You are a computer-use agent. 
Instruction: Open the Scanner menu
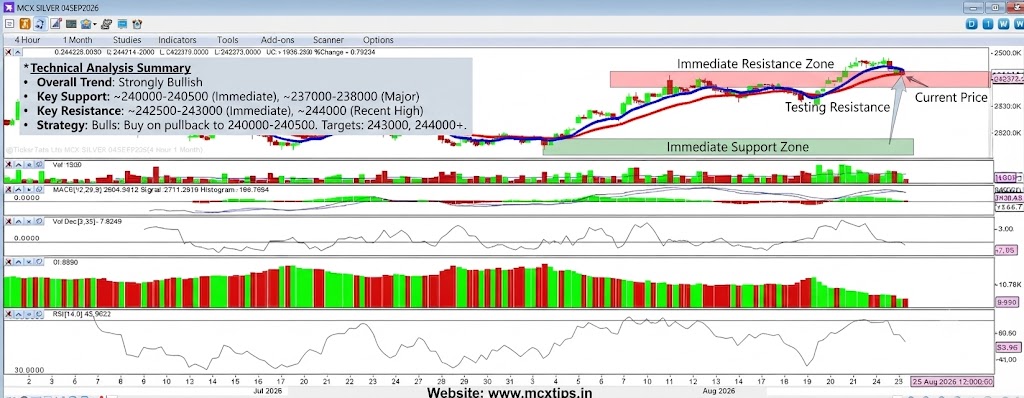(328, 40)
